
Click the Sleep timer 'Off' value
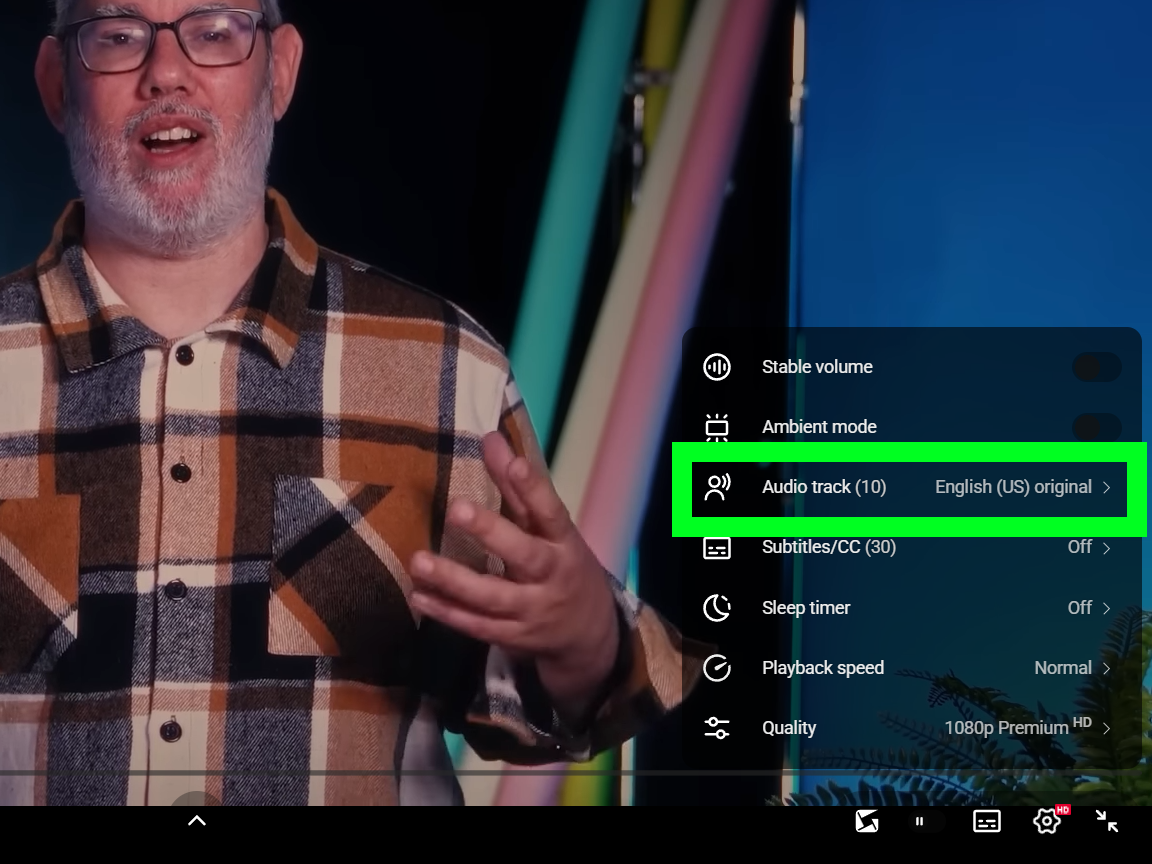[1080, 608]
